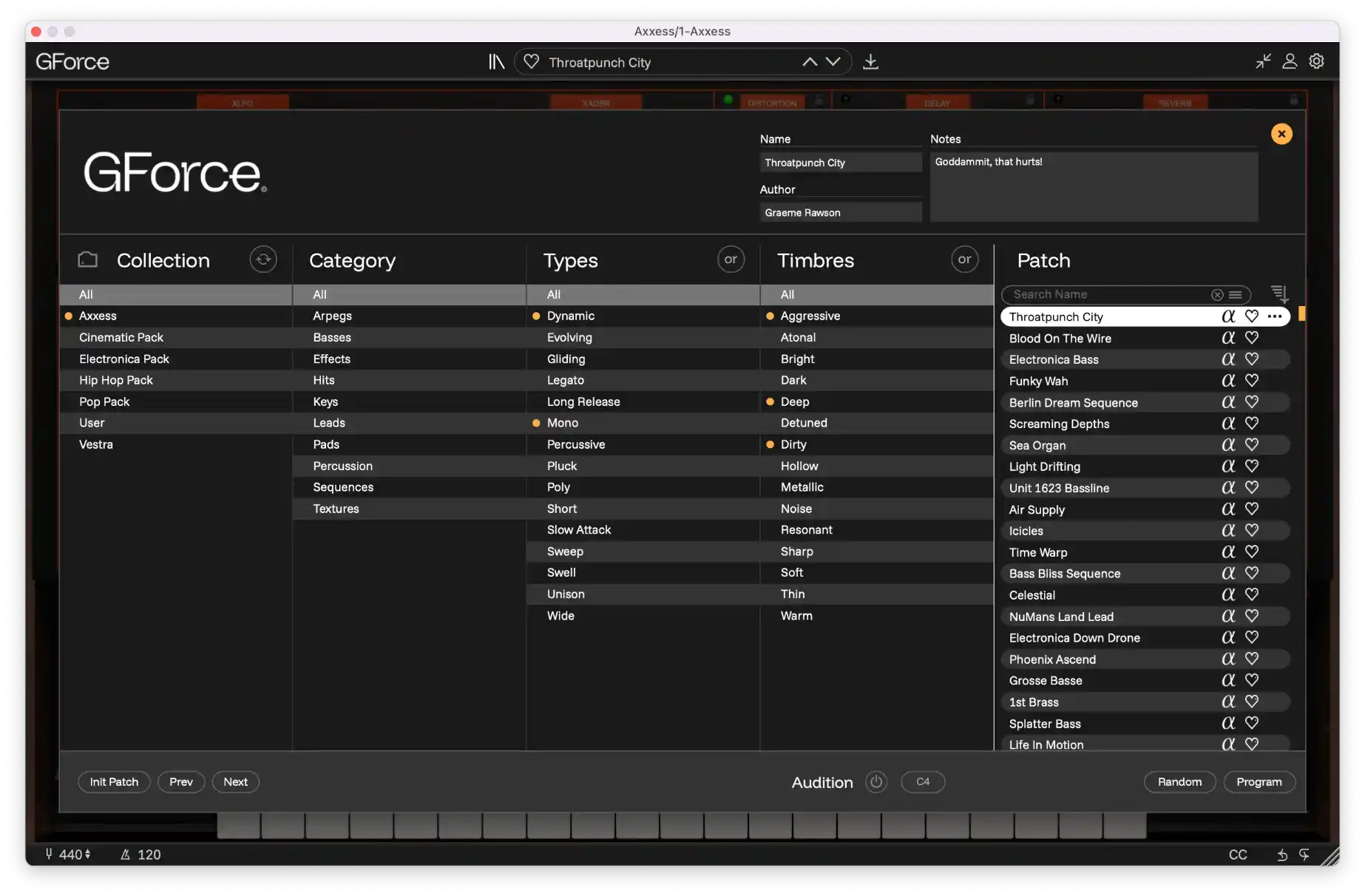This screenshot has height=896, width=1365.
Task: Toggle the Timbres 'or' filter mode
Action: coord(964,259)
